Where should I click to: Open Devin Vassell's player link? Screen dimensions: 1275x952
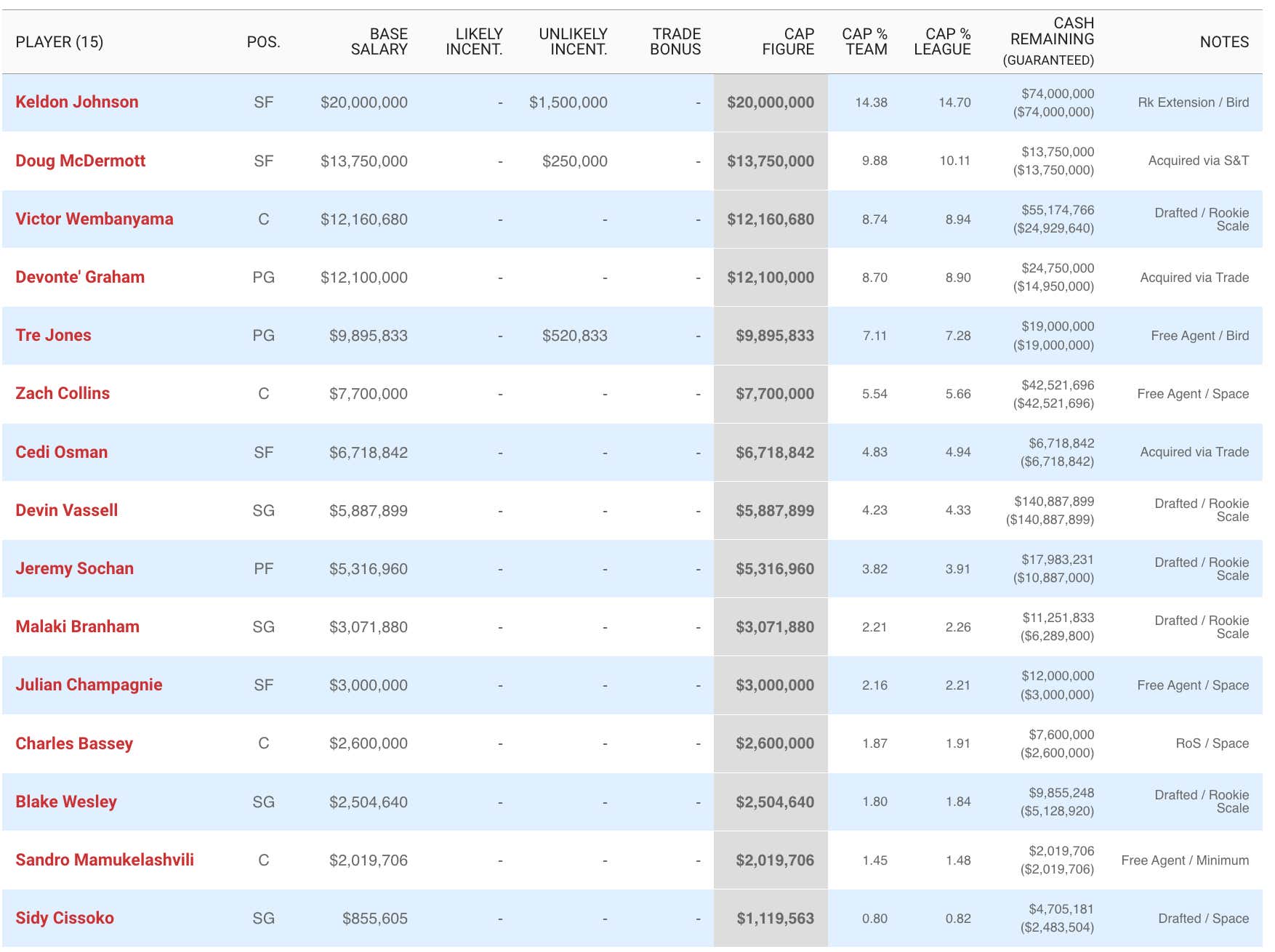pos(67,510)
